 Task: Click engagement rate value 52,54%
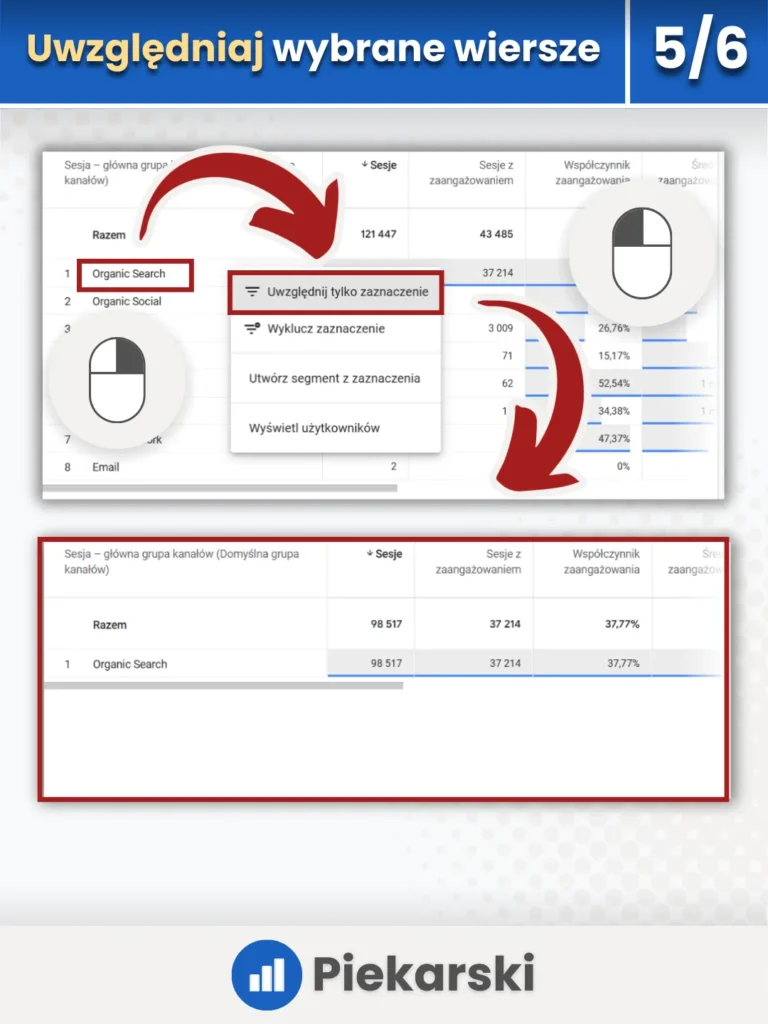tap(614, 383)
